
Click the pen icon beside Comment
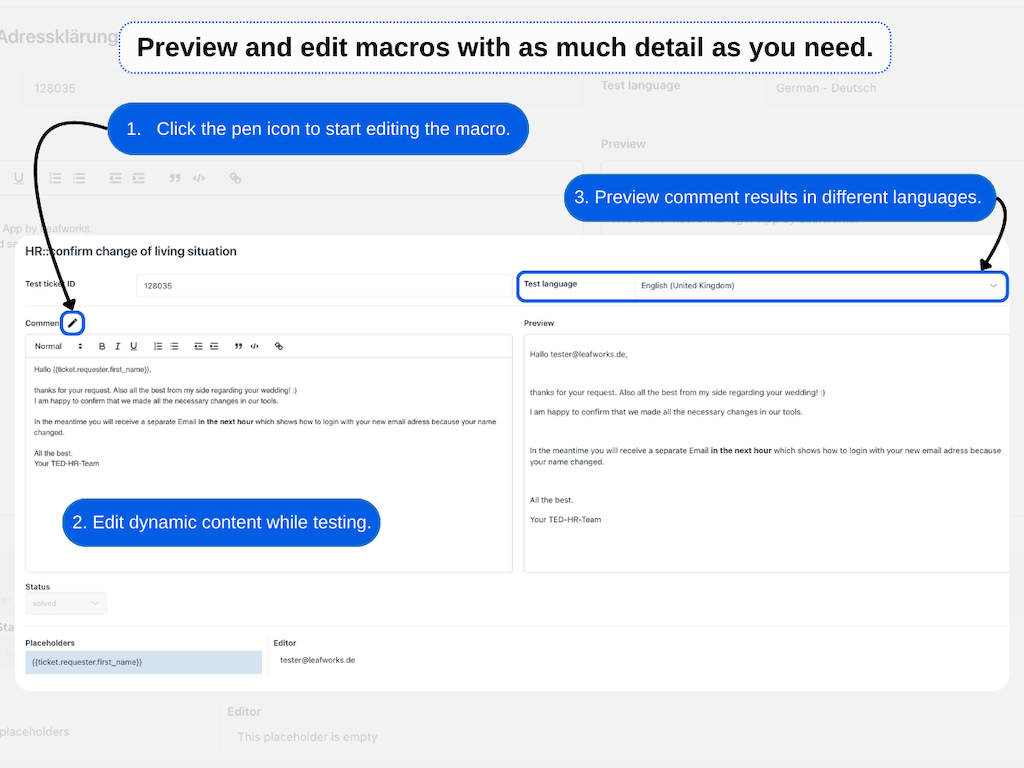(70, 323)
